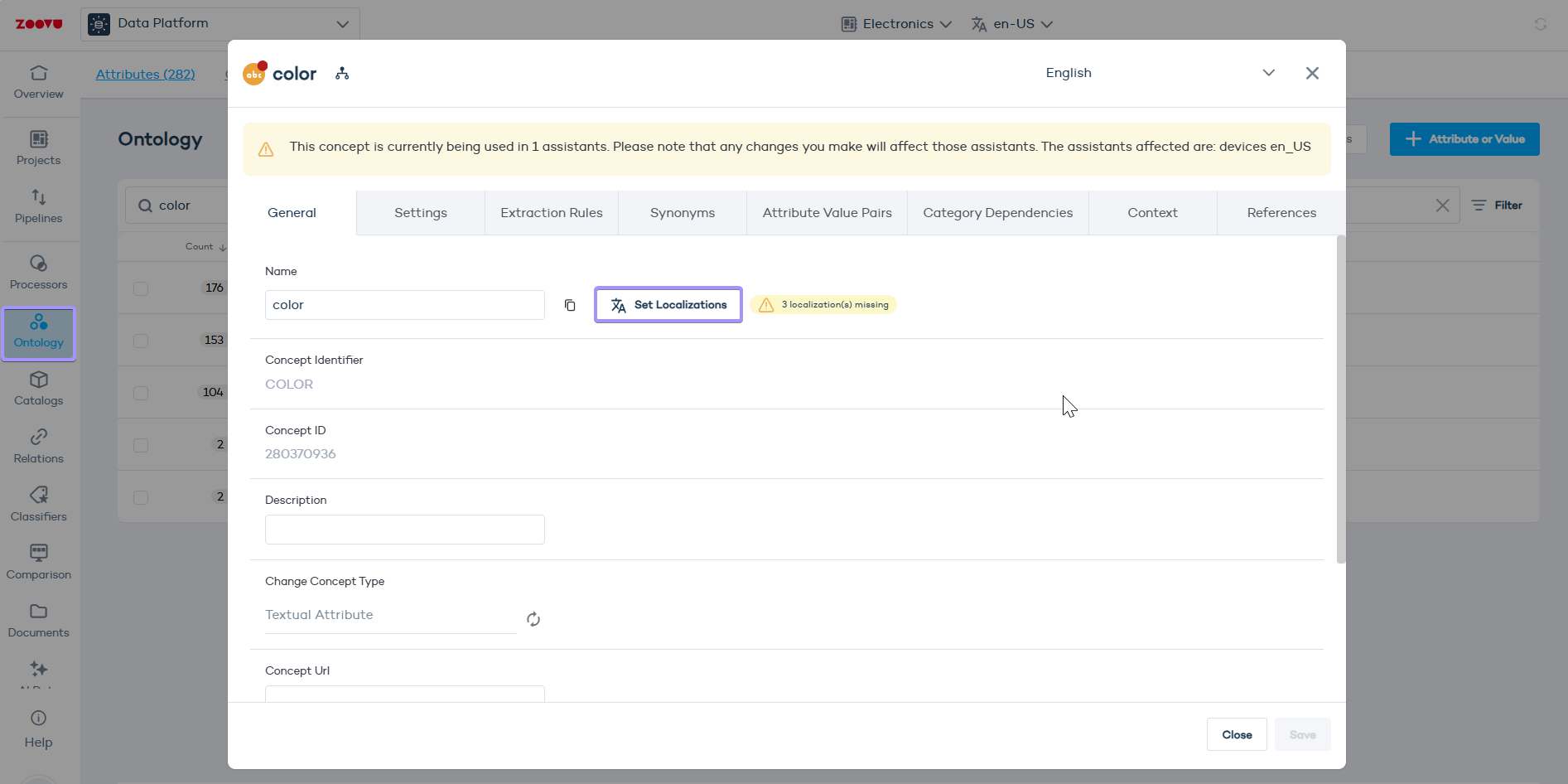Click the concept hierarchy icon beside color title
This screenshot has width=1568, height=784.
tap(342, 74)
